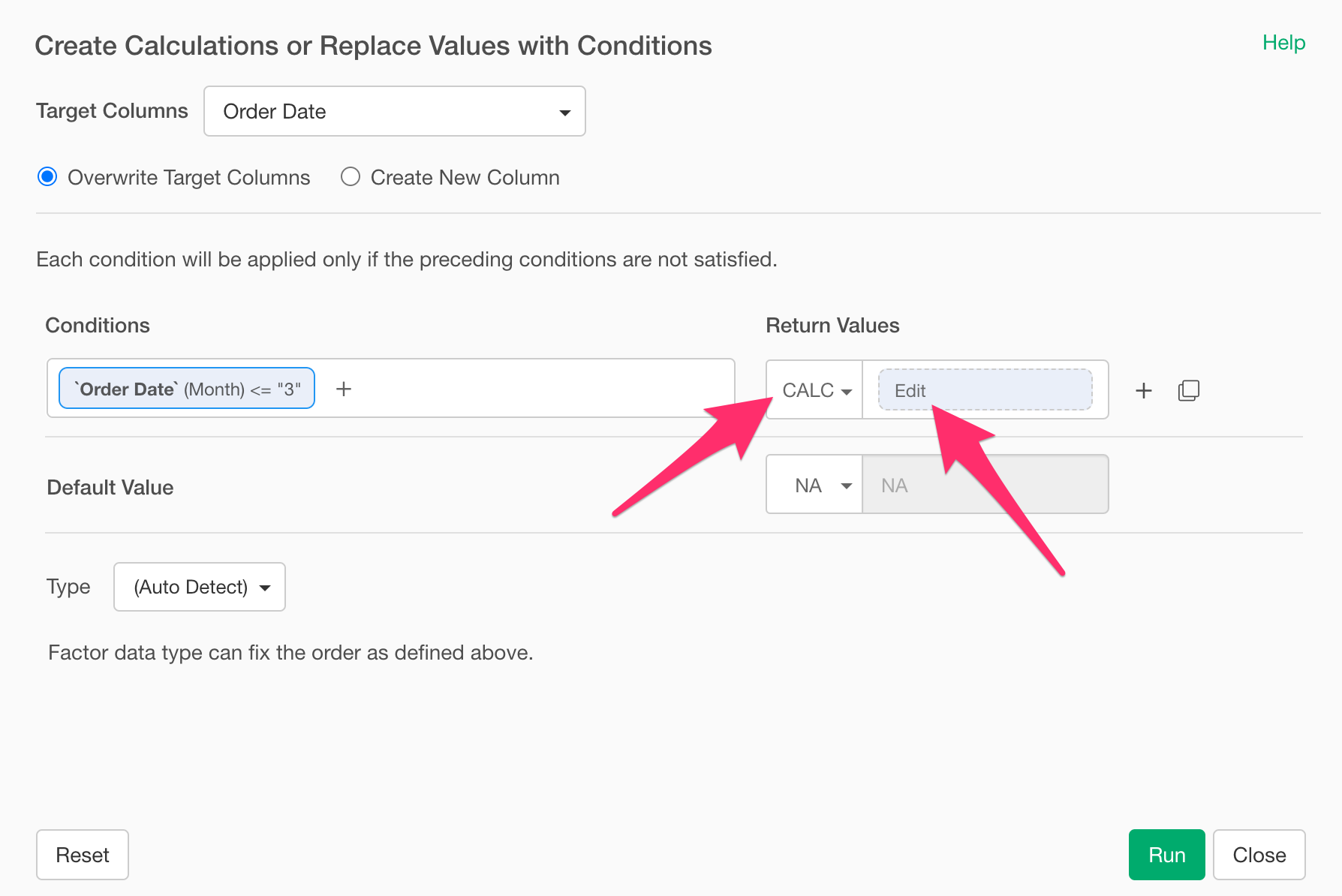Select Create New Column radio option
Viewport: 1342px width, 896px height.
click(351, 177)
